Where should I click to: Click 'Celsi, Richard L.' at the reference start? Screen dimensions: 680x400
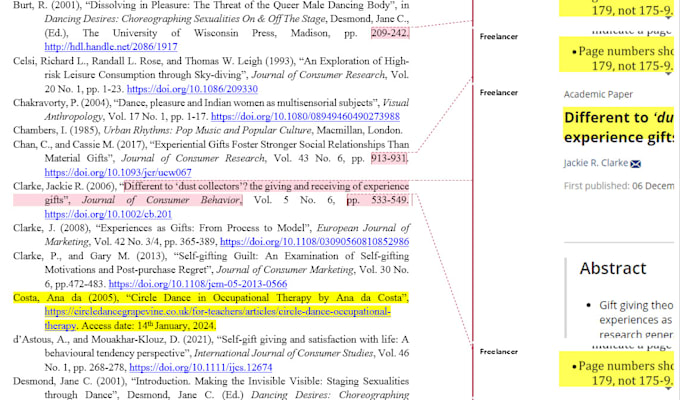pyautogui.click(x=51, y=61)
